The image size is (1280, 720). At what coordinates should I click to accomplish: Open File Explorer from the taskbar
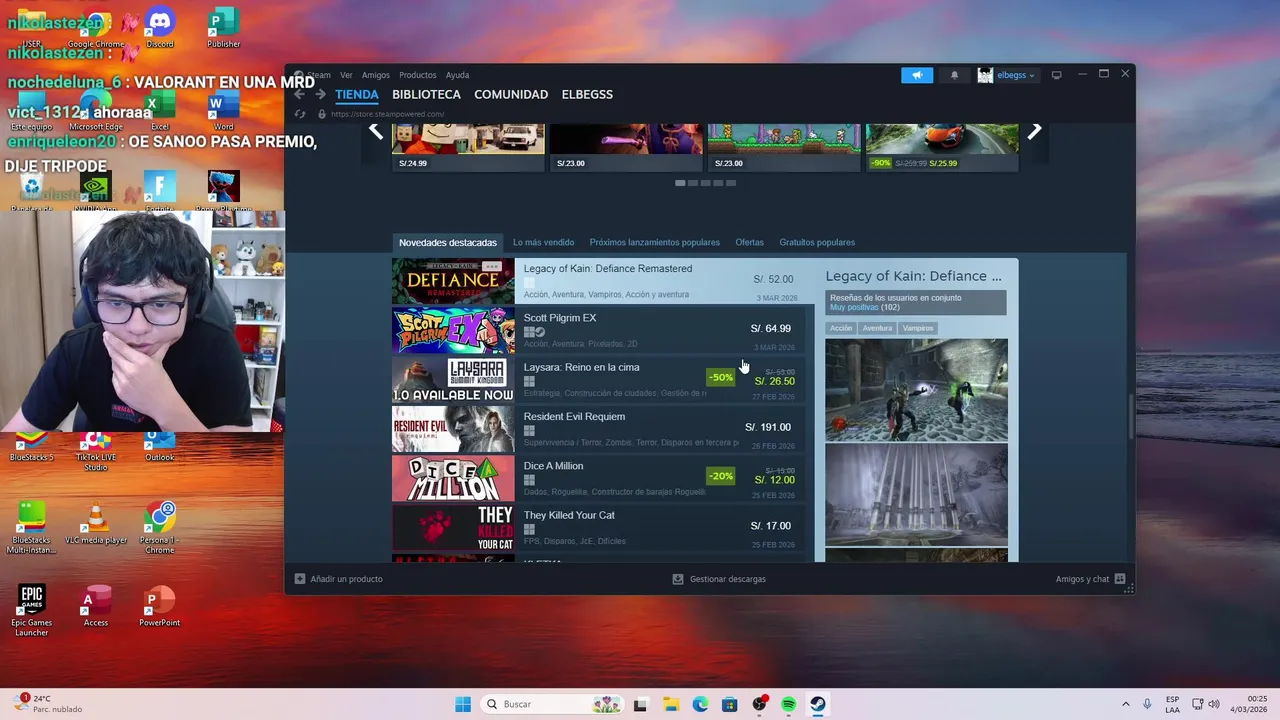(x=670, y=704)
